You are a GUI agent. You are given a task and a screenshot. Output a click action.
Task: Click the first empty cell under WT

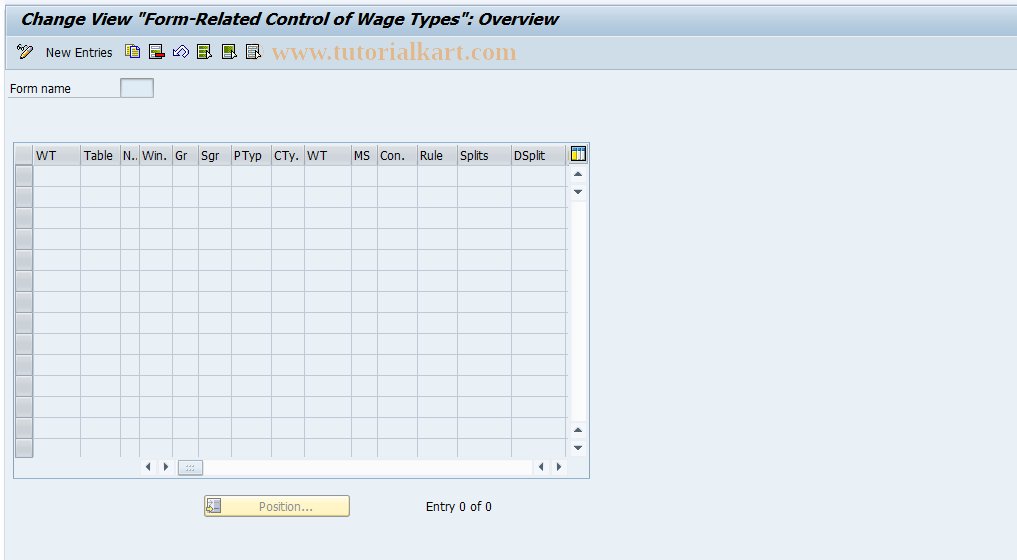(56, 176)
